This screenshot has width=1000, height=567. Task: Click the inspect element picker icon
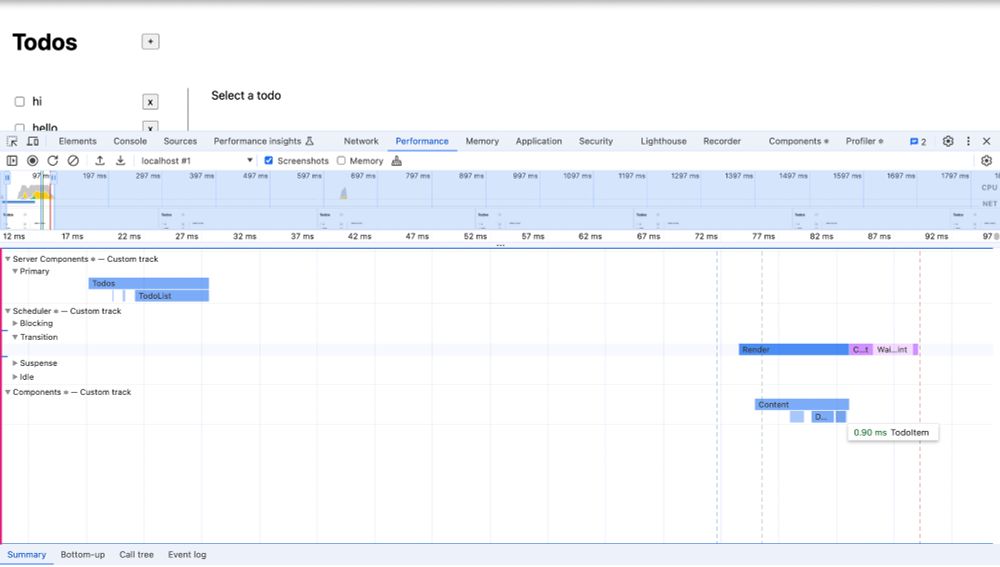(x=12, y=142)
